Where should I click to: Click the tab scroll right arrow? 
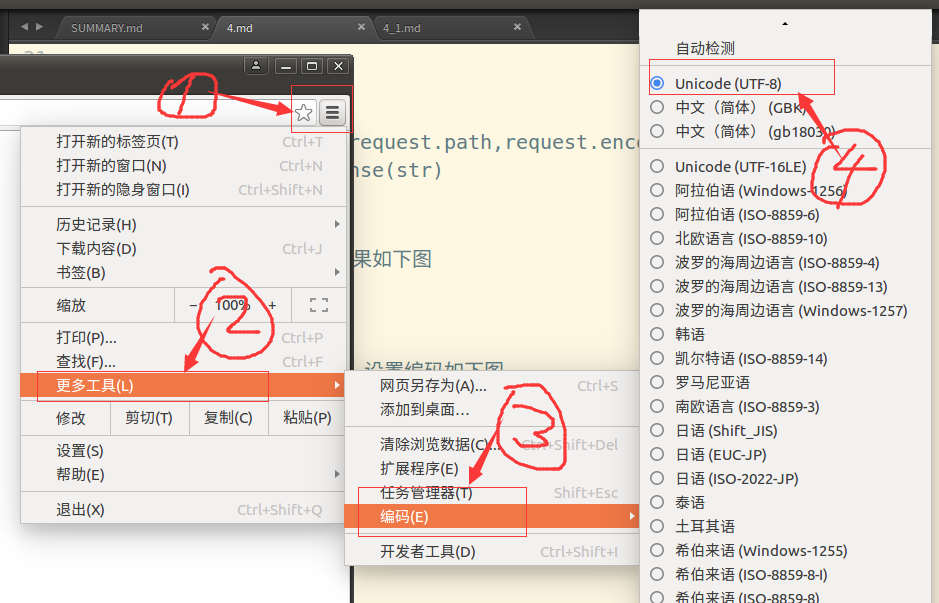point(39,27)
